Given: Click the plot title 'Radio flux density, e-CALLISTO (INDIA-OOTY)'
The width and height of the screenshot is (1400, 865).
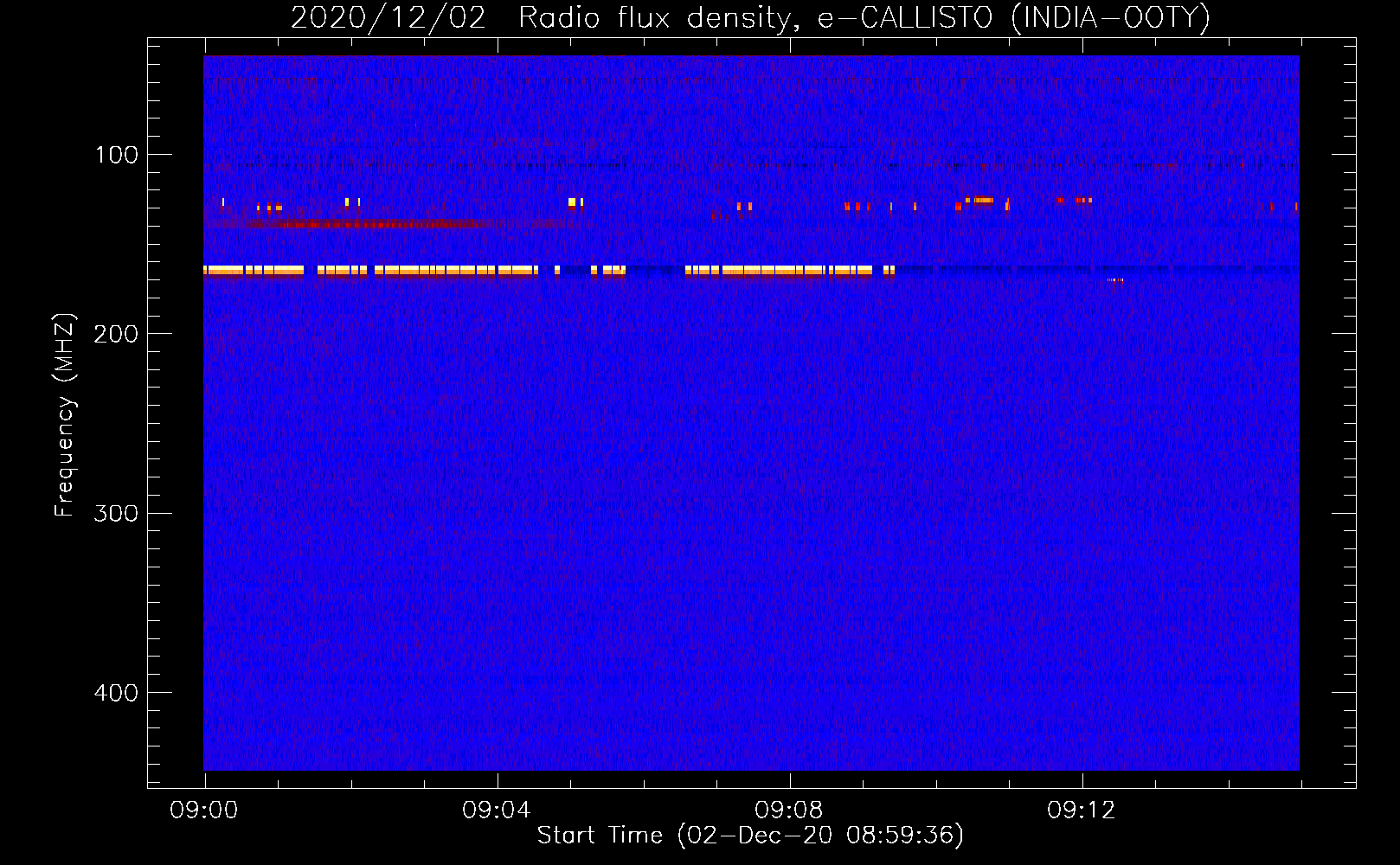Looking at the screenshot, I should (x=864, y=18).
